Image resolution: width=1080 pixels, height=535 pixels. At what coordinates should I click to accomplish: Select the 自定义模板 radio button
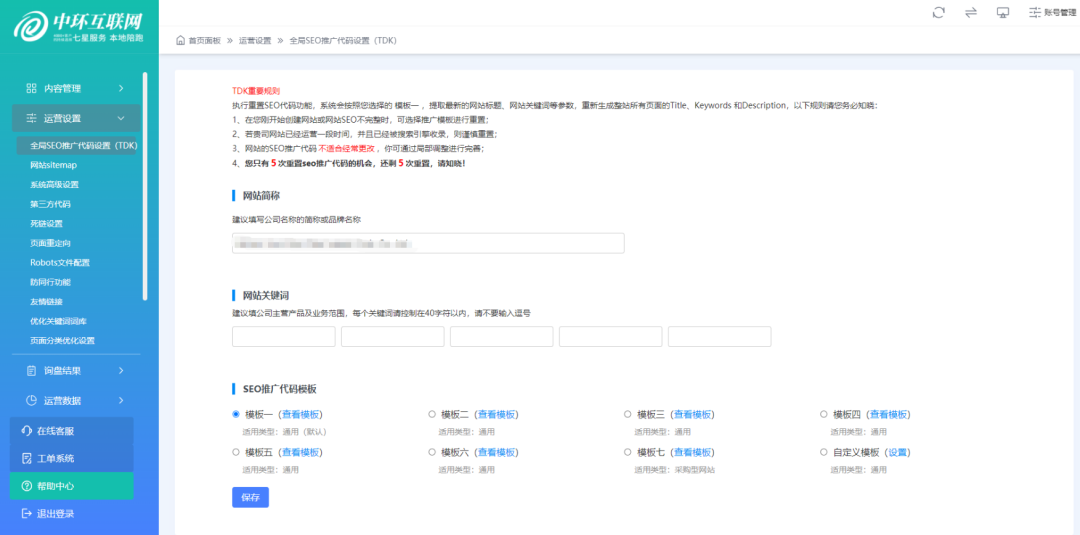[x=824, y=452]
